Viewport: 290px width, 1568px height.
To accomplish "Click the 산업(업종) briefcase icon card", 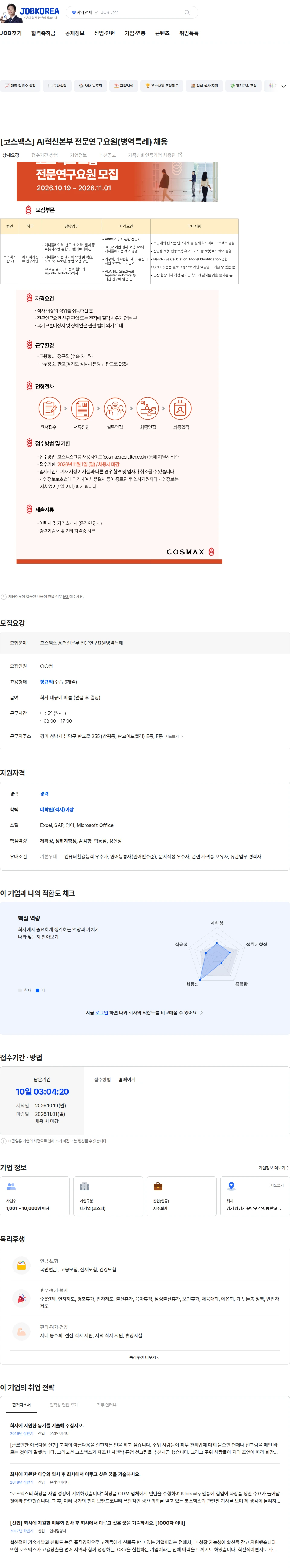I will [x=181, y=1196].
